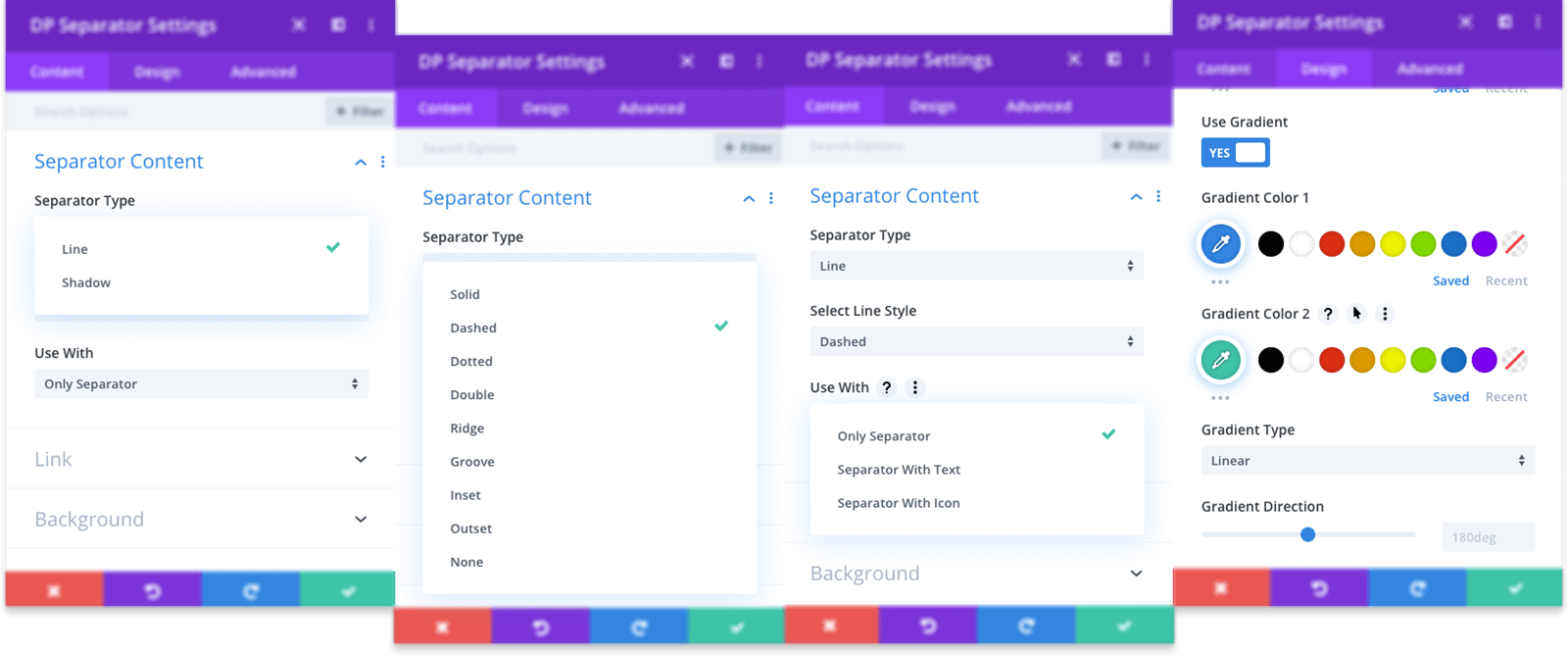Toggle the Use Gradient switch off

(x=1236, y=153)
